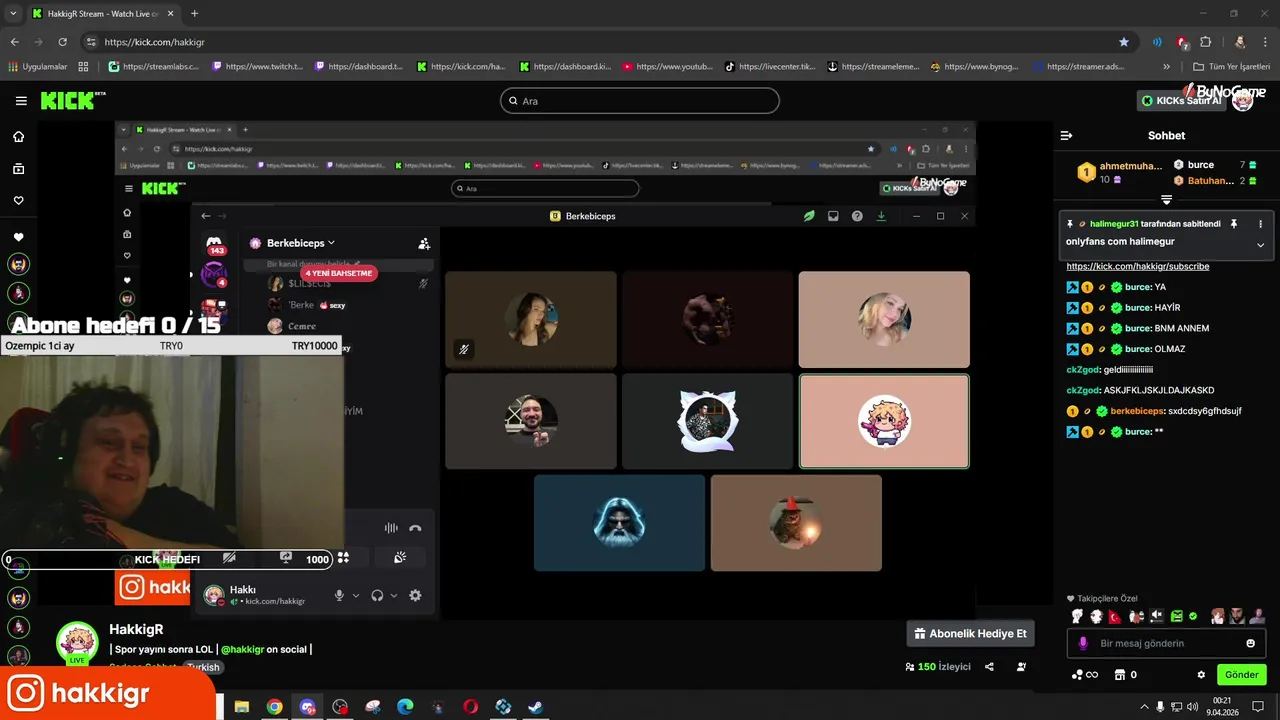The width and height of the screenshot is (1280, 720).
Task: Click the filled heart icon in sidebar
Action: (18, 237)
